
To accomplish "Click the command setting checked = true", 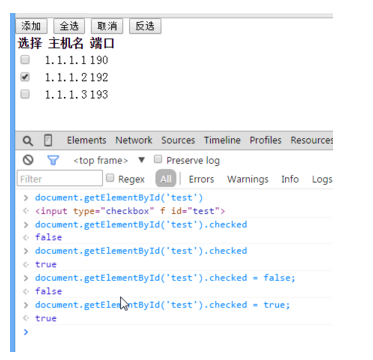I will tap(163, 305).
